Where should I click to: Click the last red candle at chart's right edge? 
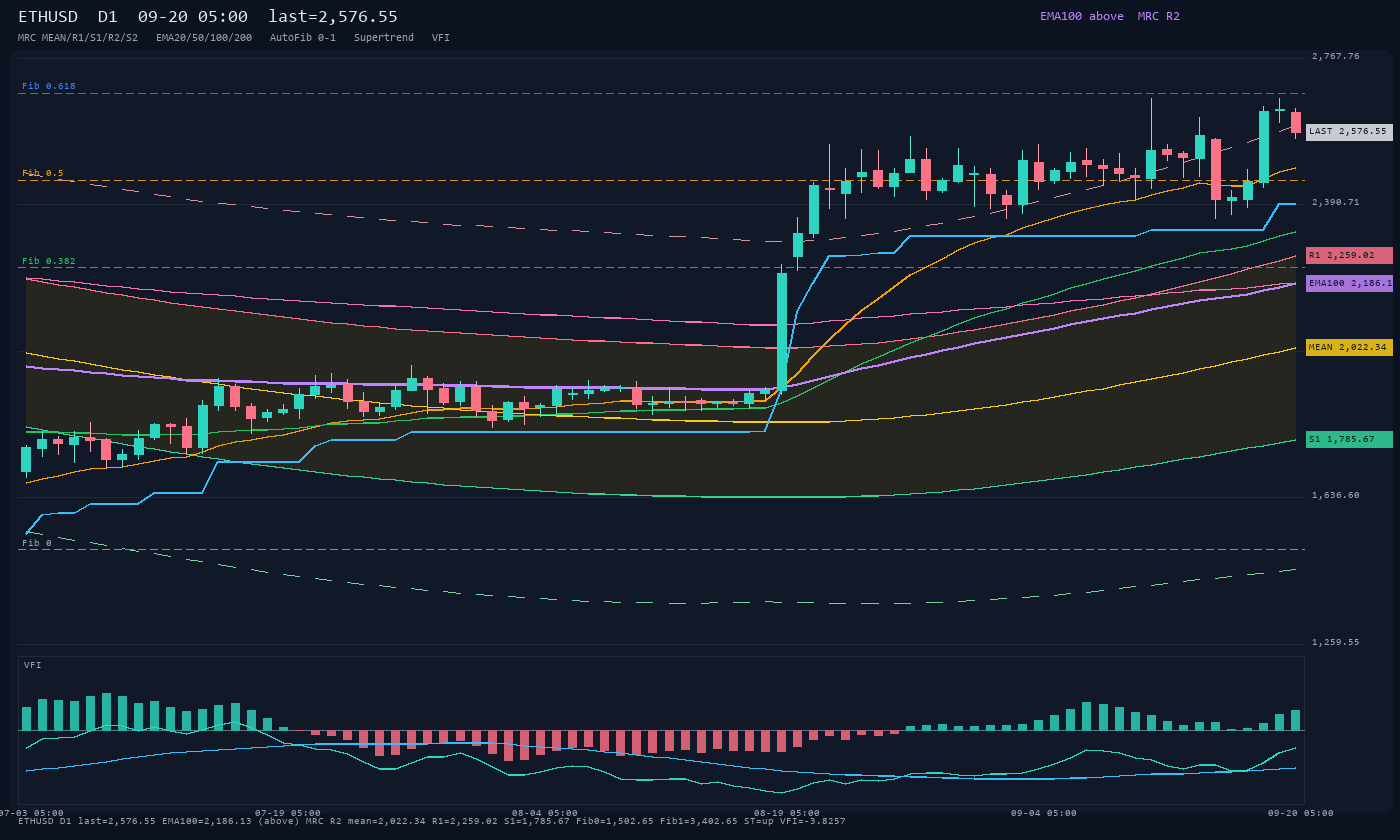(x=1296, y=122)
